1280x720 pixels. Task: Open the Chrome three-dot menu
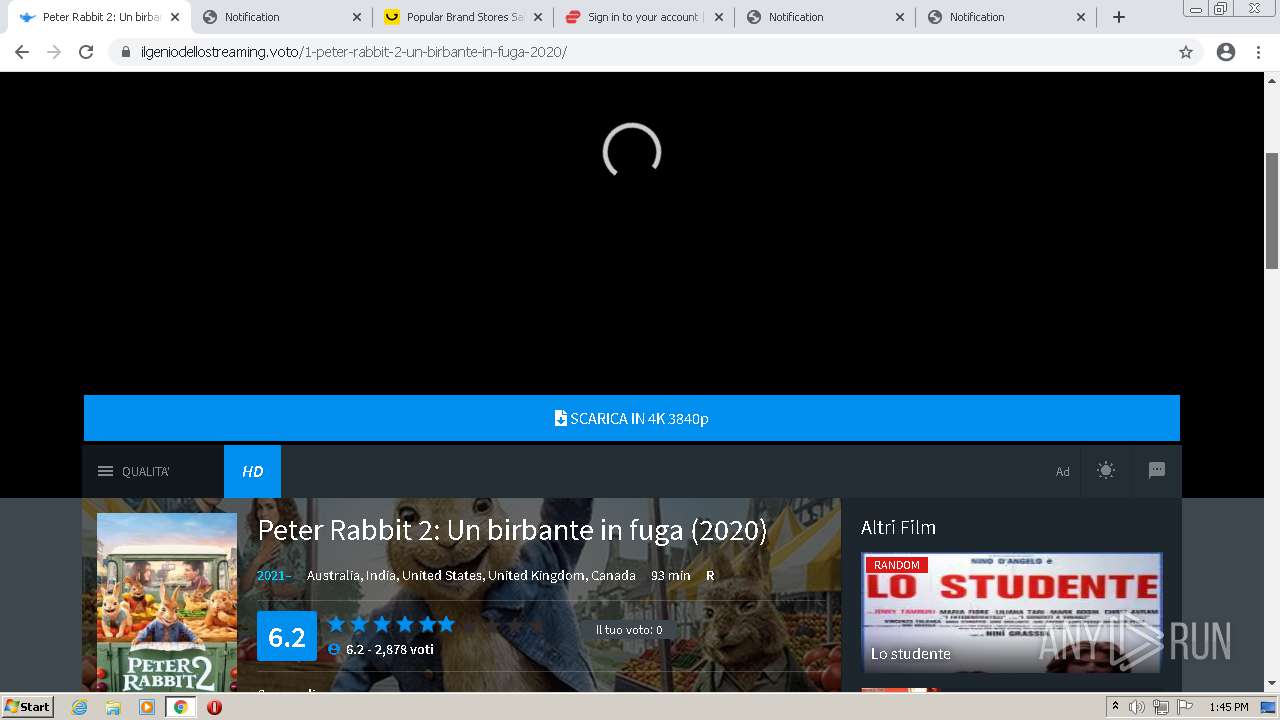(1258, 52)
